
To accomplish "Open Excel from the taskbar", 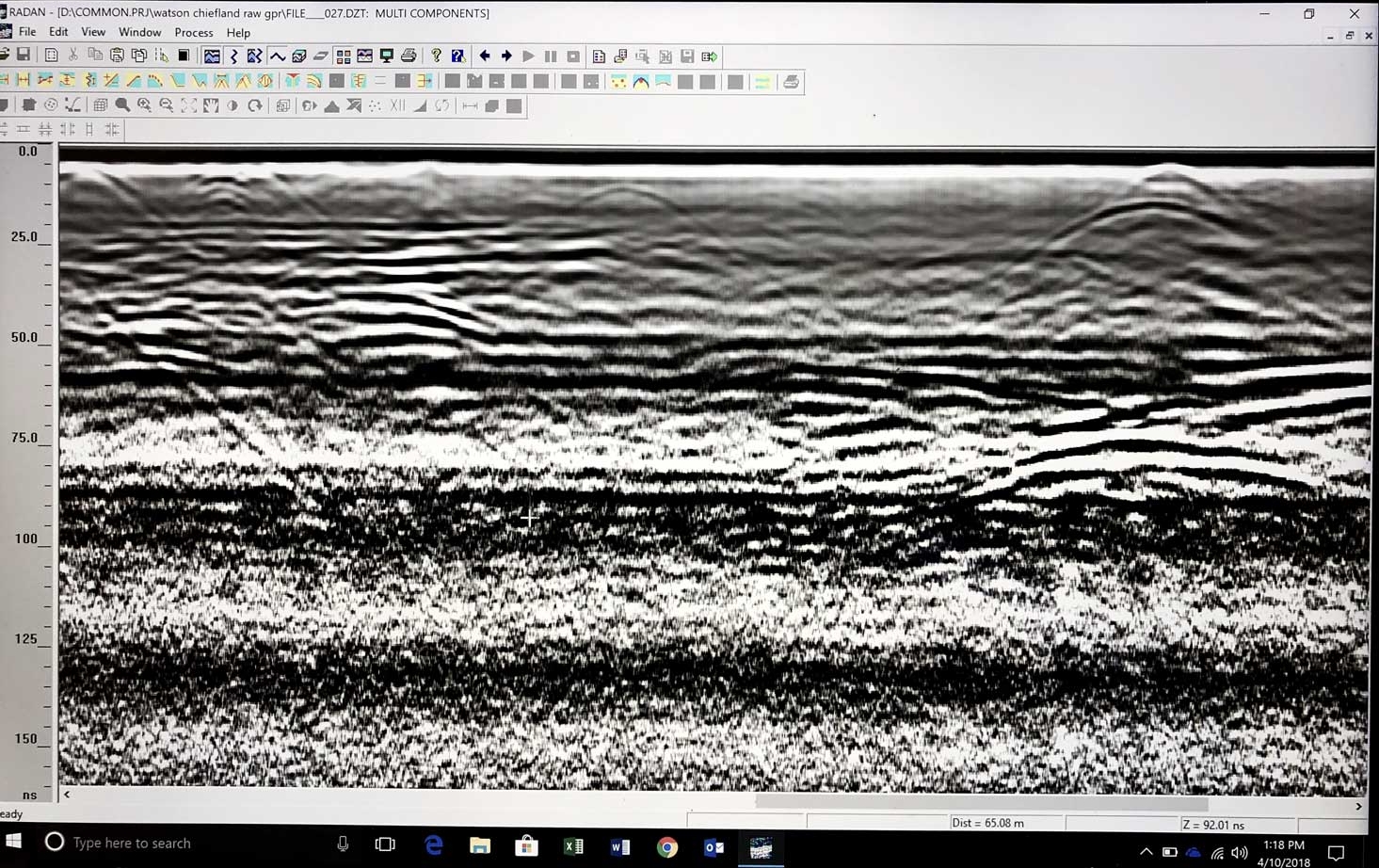I will pyautogui.click(x=573, y=847).
